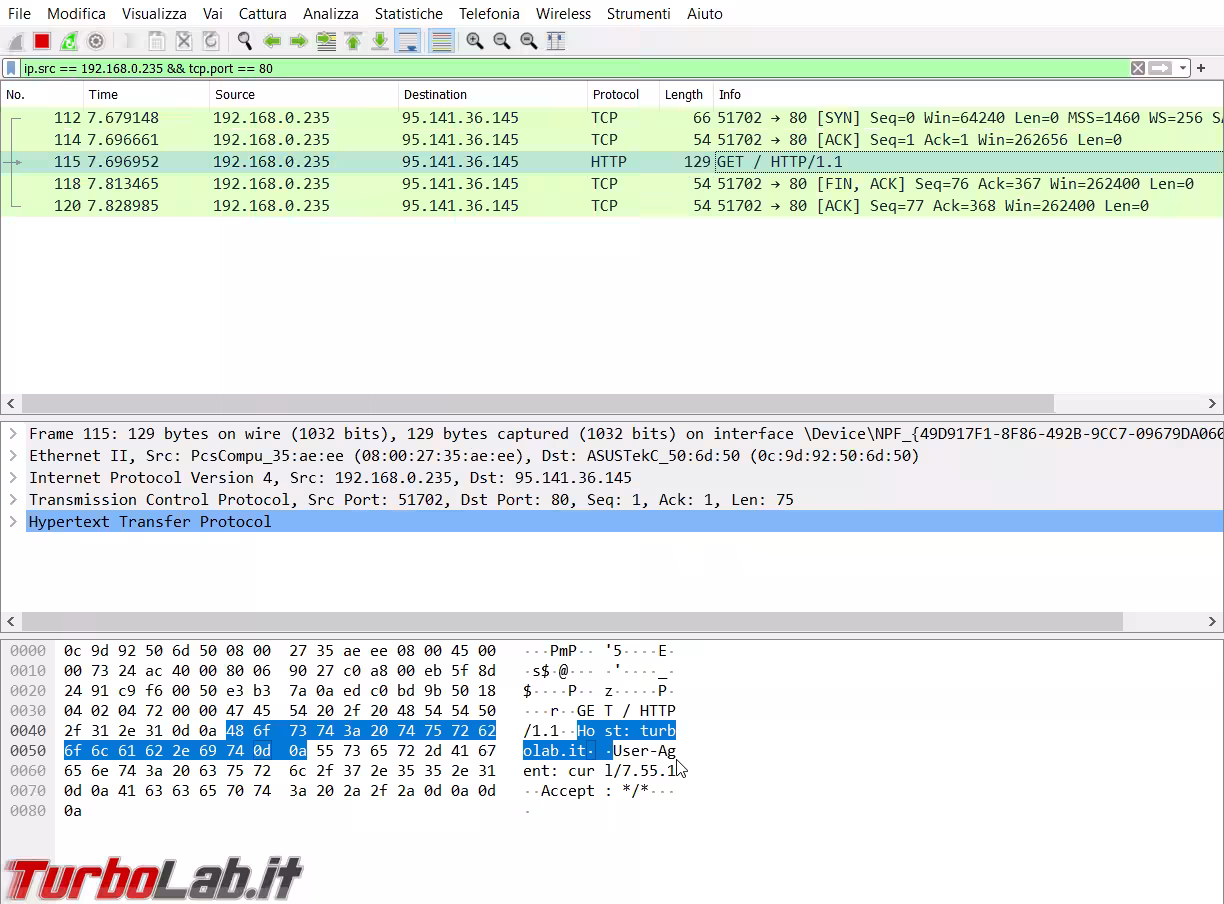1224x904 pixels.
Task: Open the recent display filters dropdown
Action: [1183, 68]
